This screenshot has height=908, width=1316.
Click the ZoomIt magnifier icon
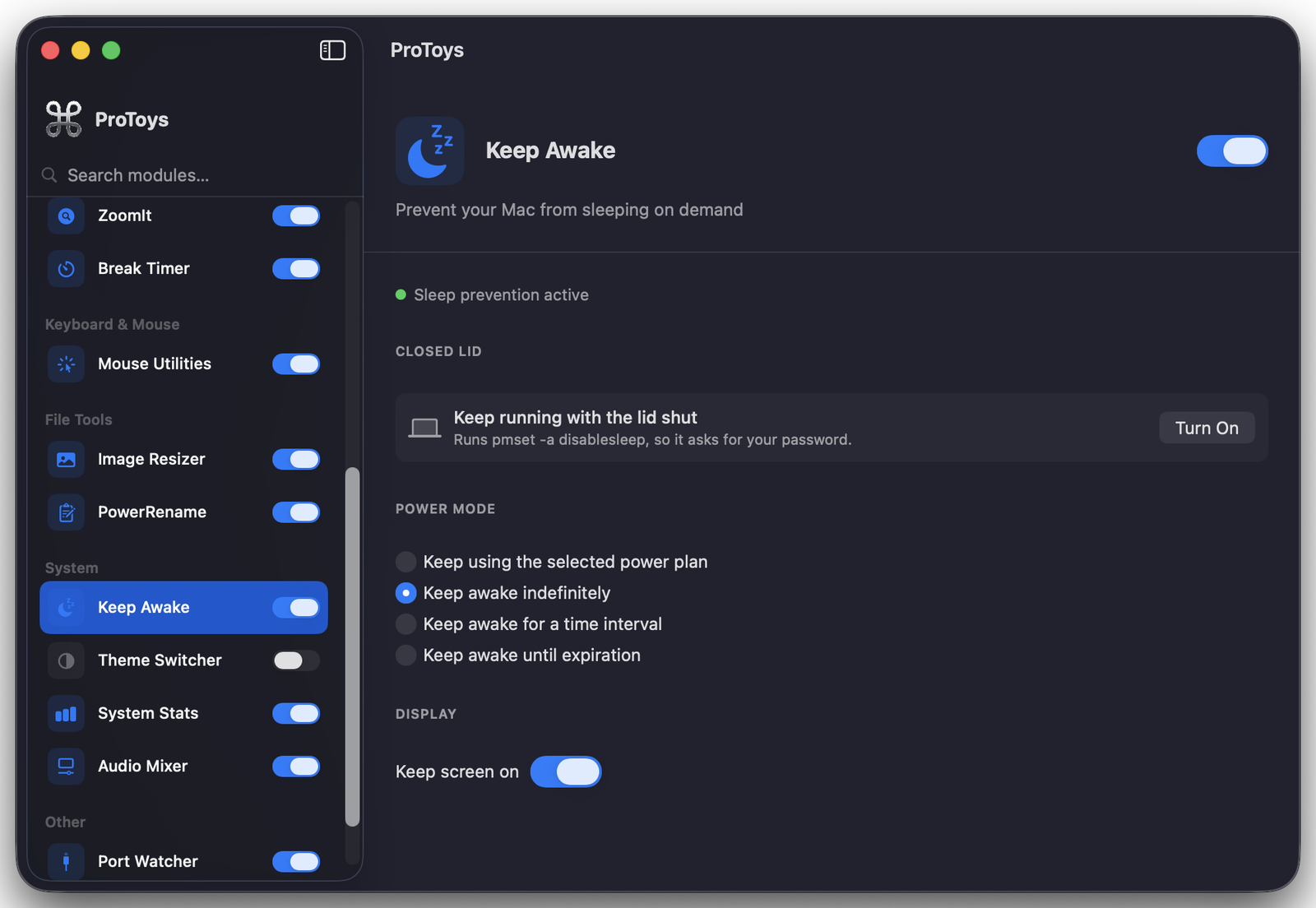coord(66,216)
